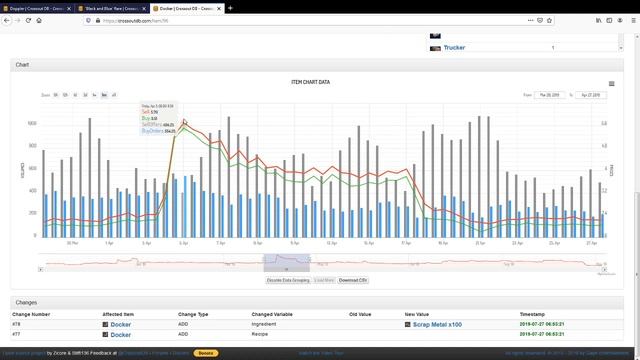This screenshot has height=360, width=640.
Task: Bookmark this page with the star
Action: (x=549, y=20)
